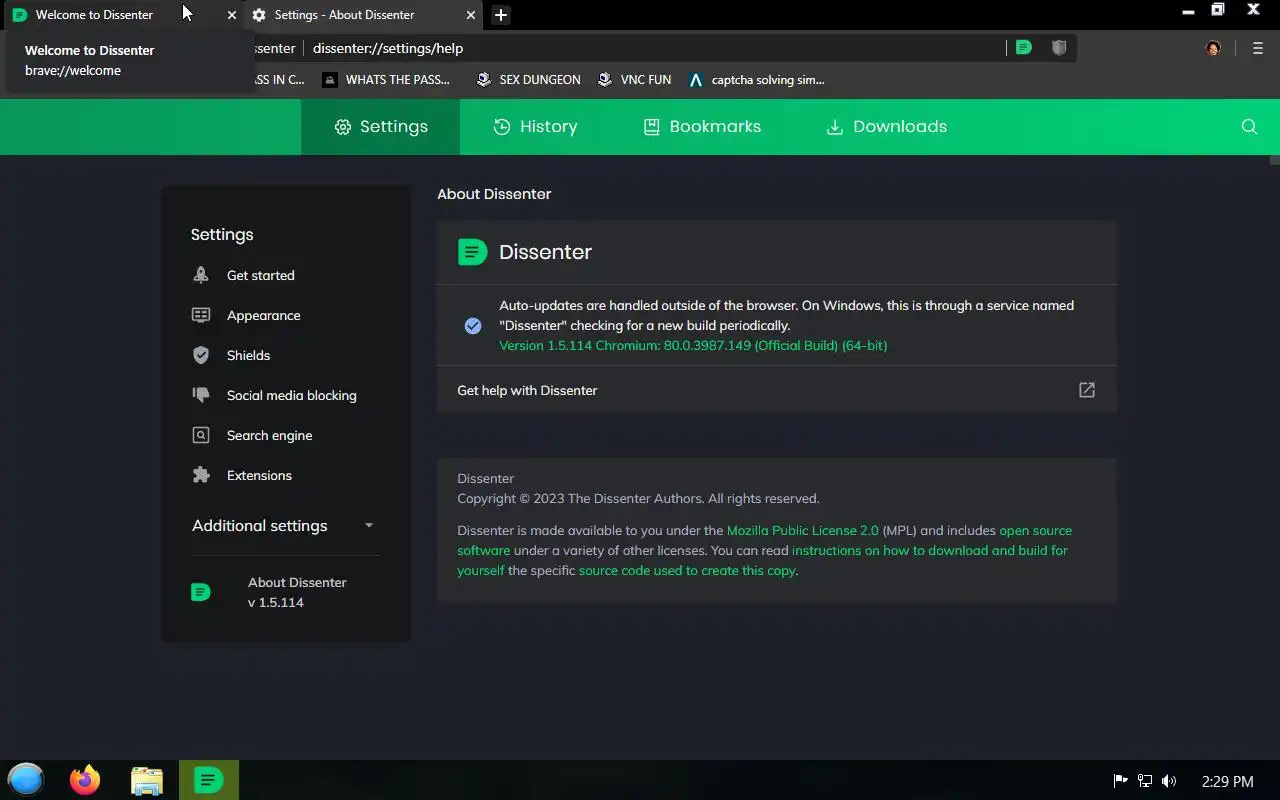Open the user profile avatar menu
The image size is (1280, 800).
point(1213,48)
